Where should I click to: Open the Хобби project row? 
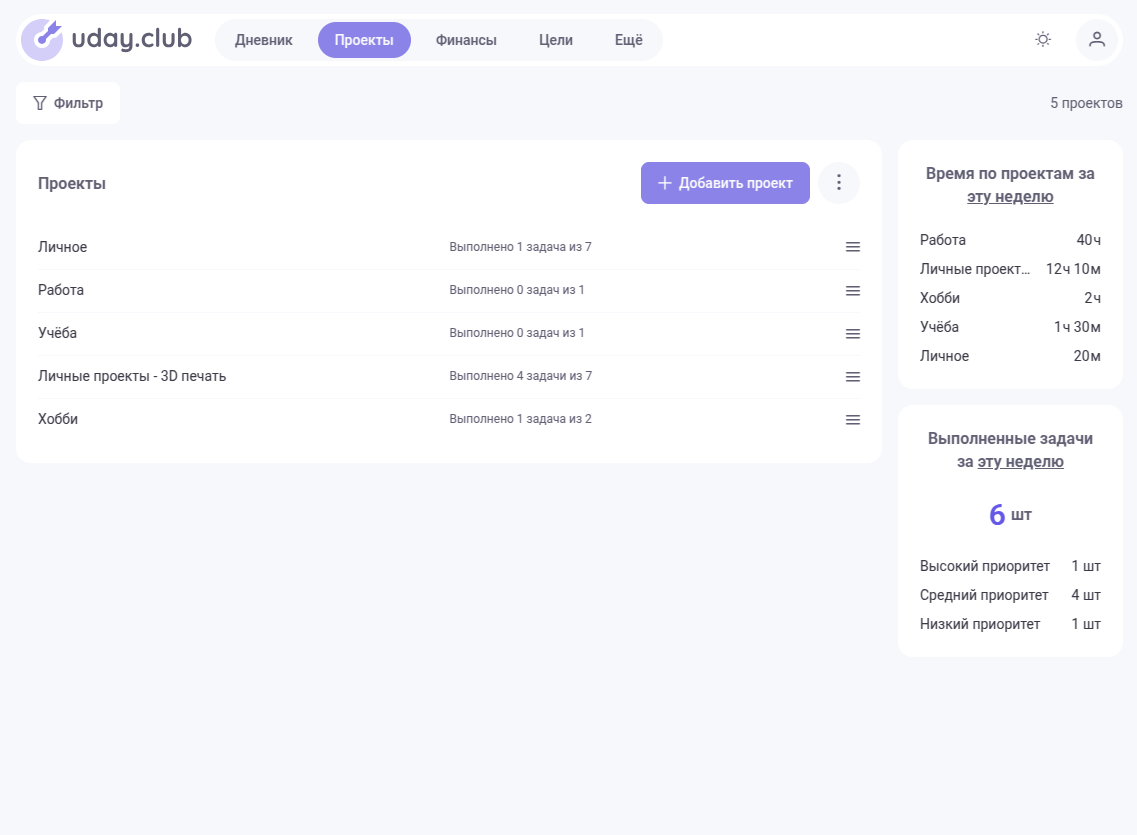pyautogui.click(x=58, y=419)
